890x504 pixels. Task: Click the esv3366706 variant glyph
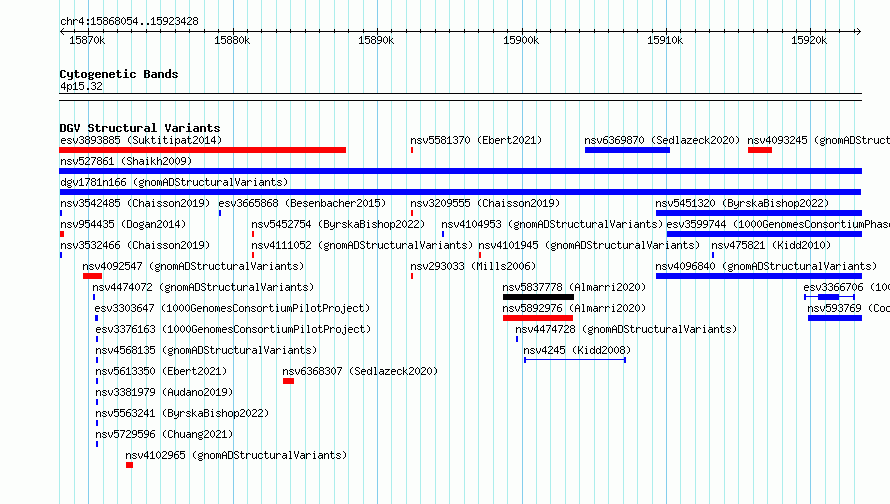coord(829,297)
